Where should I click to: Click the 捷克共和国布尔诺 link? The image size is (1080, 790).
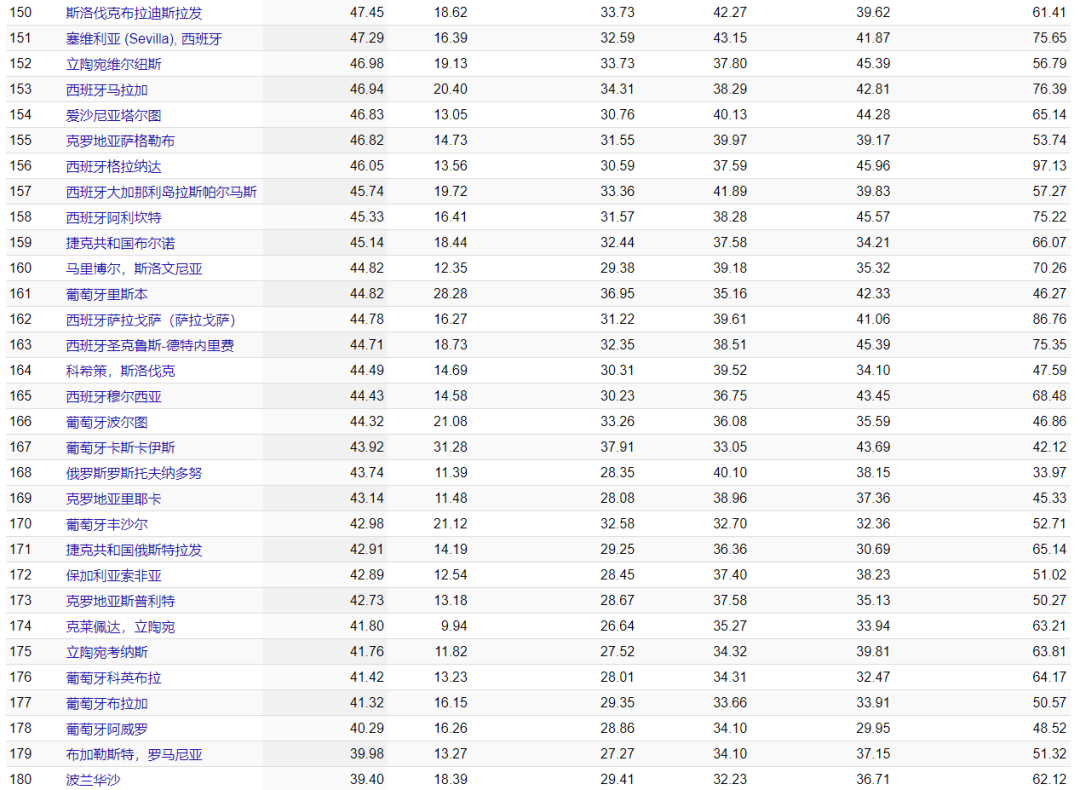[121, 243]
